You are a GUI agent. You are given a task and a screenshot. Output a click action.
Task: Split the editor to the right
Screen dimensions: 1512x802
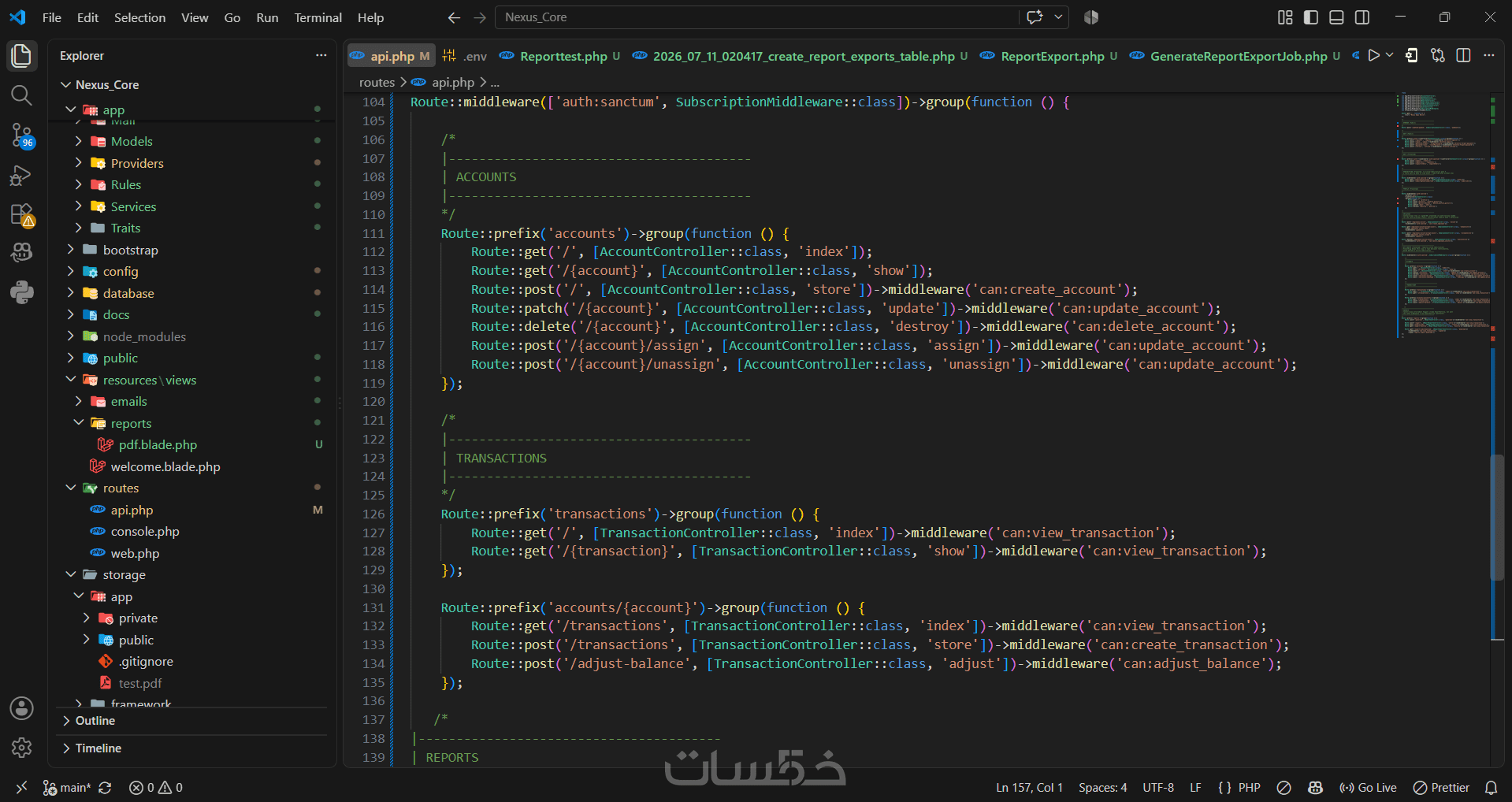(1464, 55)
